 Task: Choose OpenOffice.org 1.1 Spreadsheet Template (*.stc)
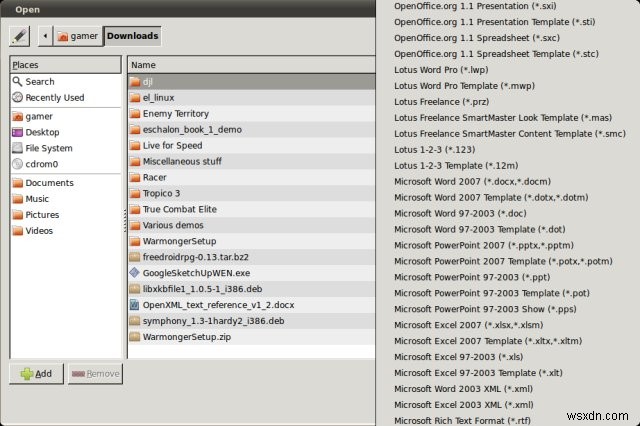tap(496, 54)
